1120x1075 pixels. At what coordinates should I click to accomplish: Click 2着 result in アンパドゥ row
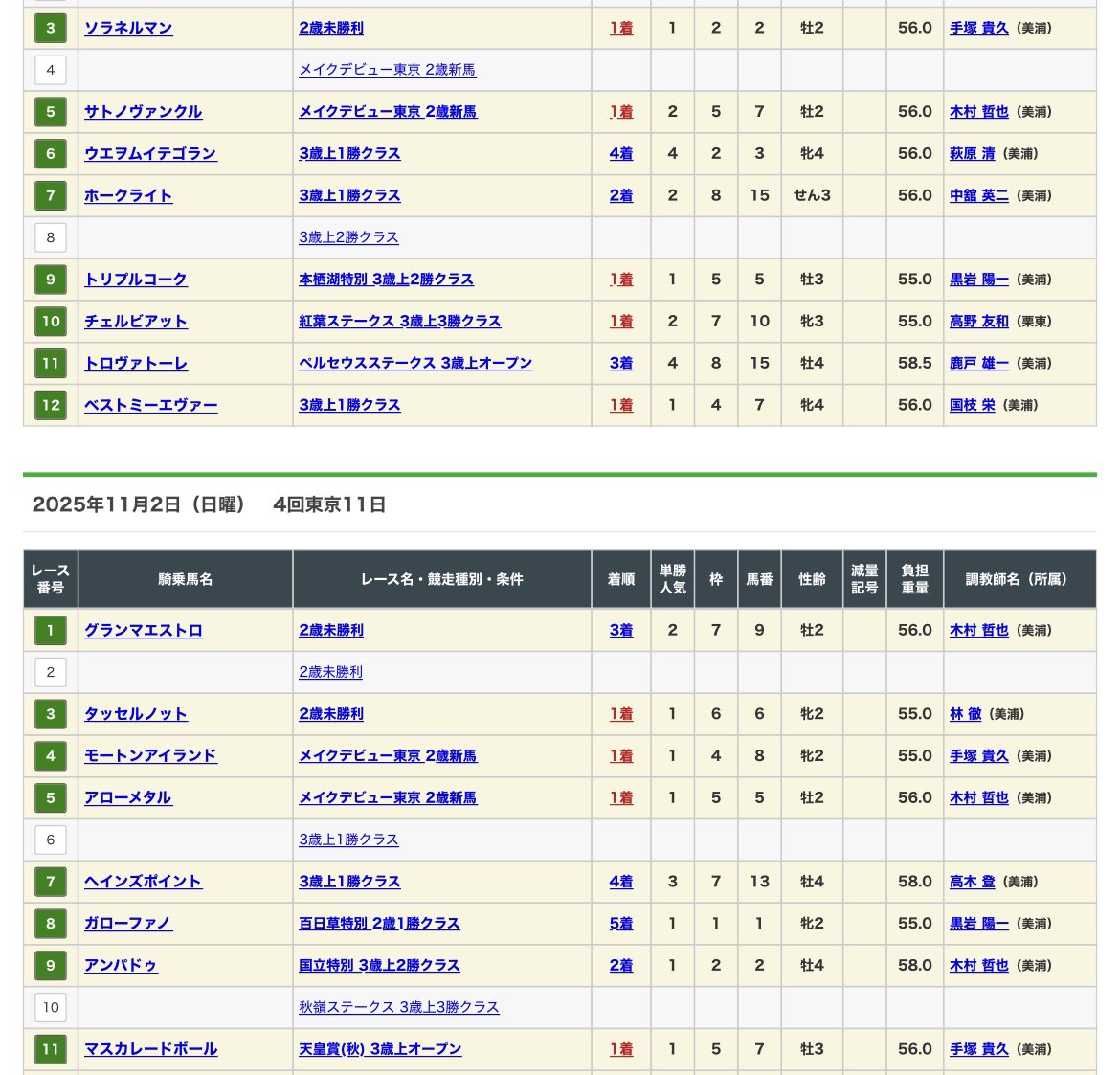[x=620, y=965]
